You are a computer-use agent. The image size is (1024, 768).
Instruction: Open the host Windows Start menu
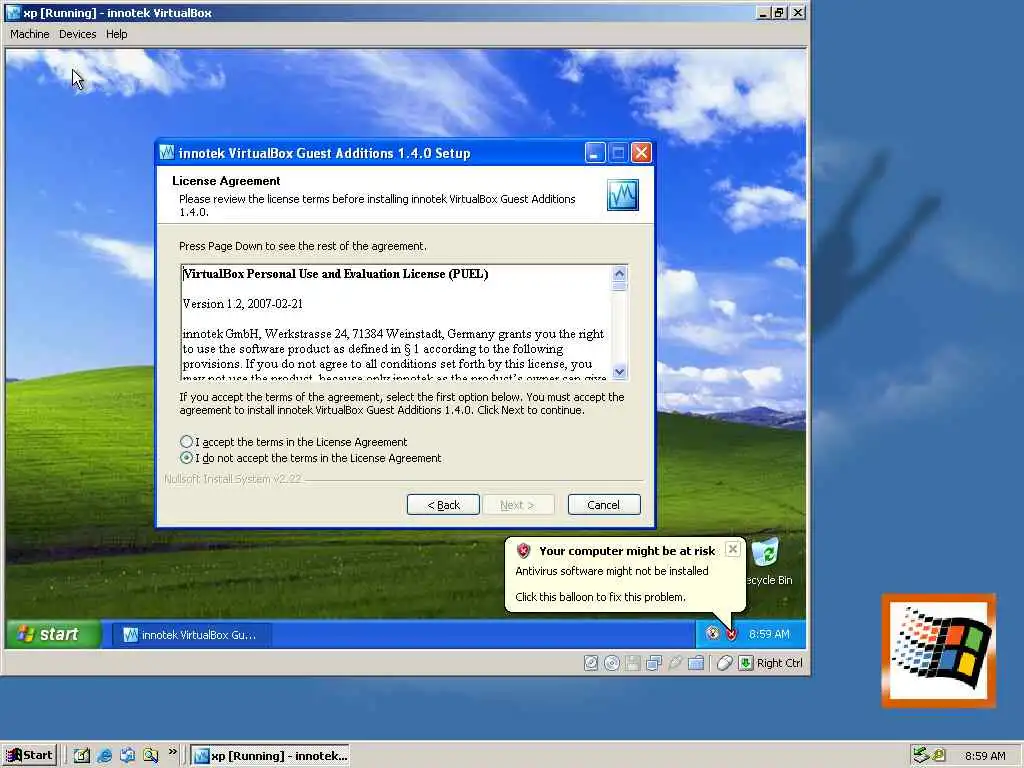(29, 756)
